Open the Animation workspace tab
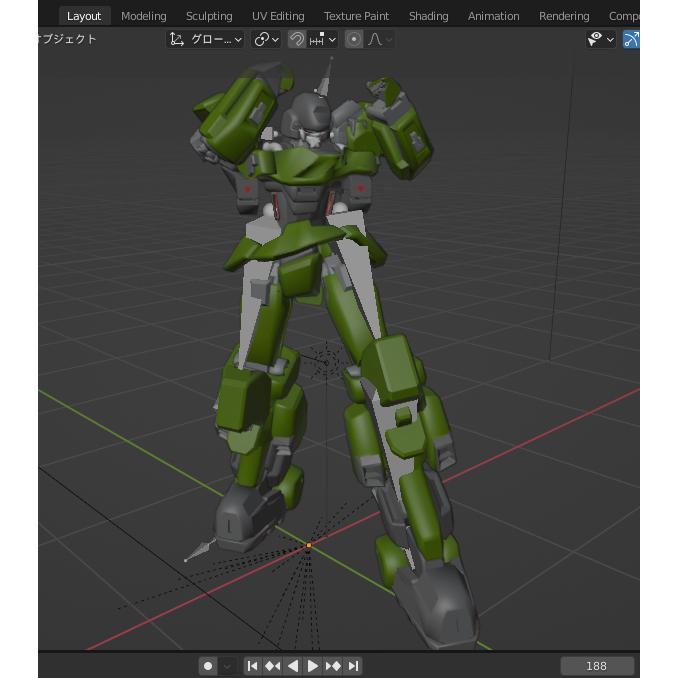678x678 pixels. pos(493,16)
